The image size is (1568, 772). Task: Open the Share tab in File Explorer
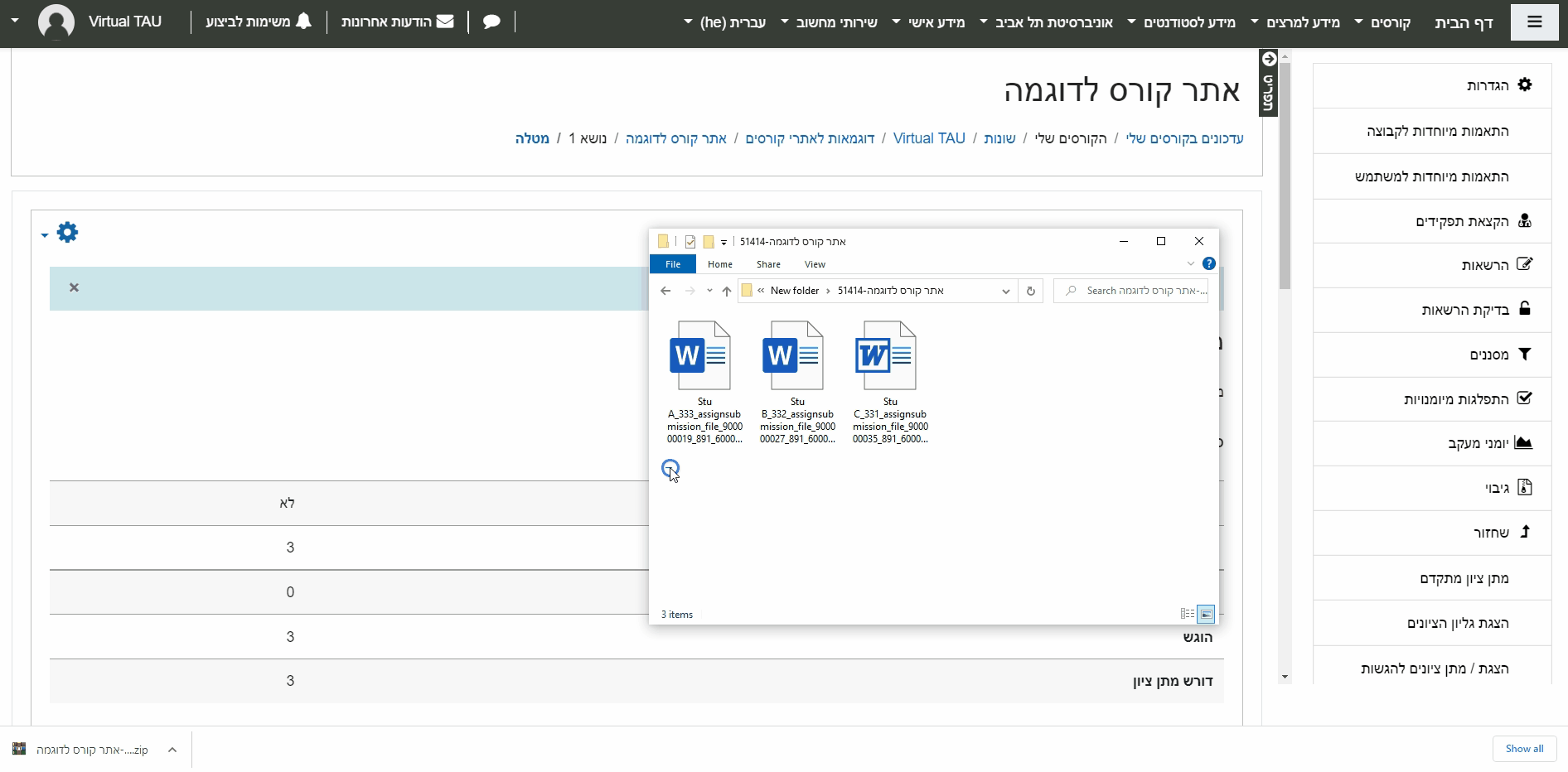pyautogui.click(x=768, y=264)
